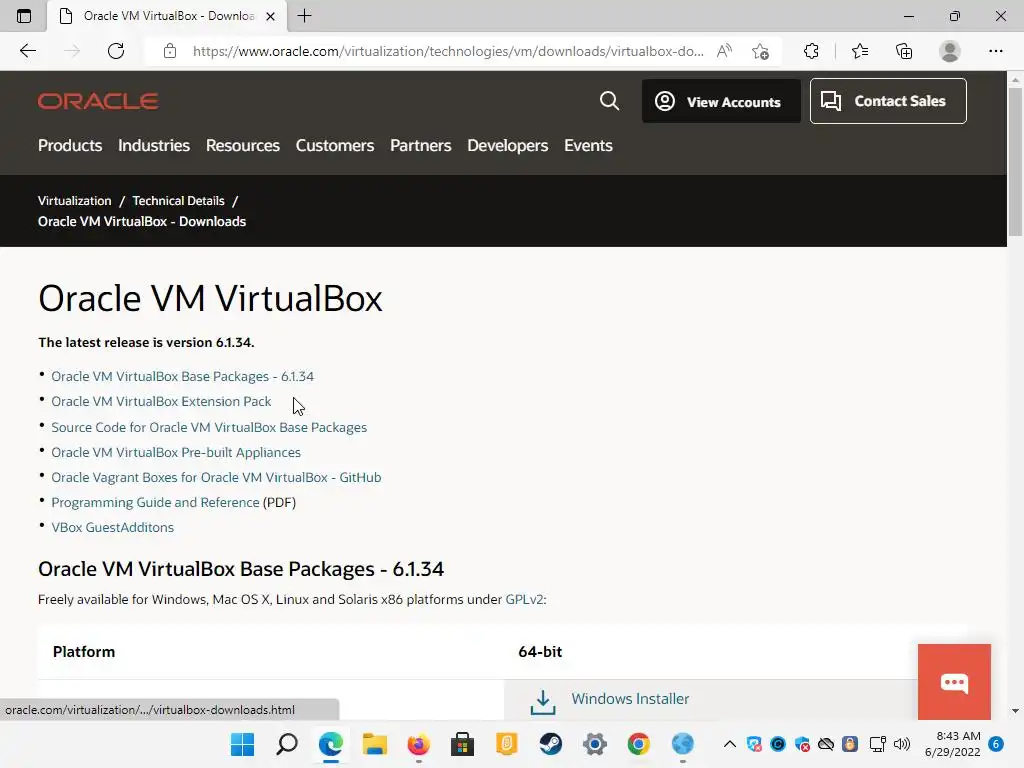The height and width of the screenshot is (768, 1024).
Task: Open Programming Guide and Reference link
Action: [x=155, y=502]
